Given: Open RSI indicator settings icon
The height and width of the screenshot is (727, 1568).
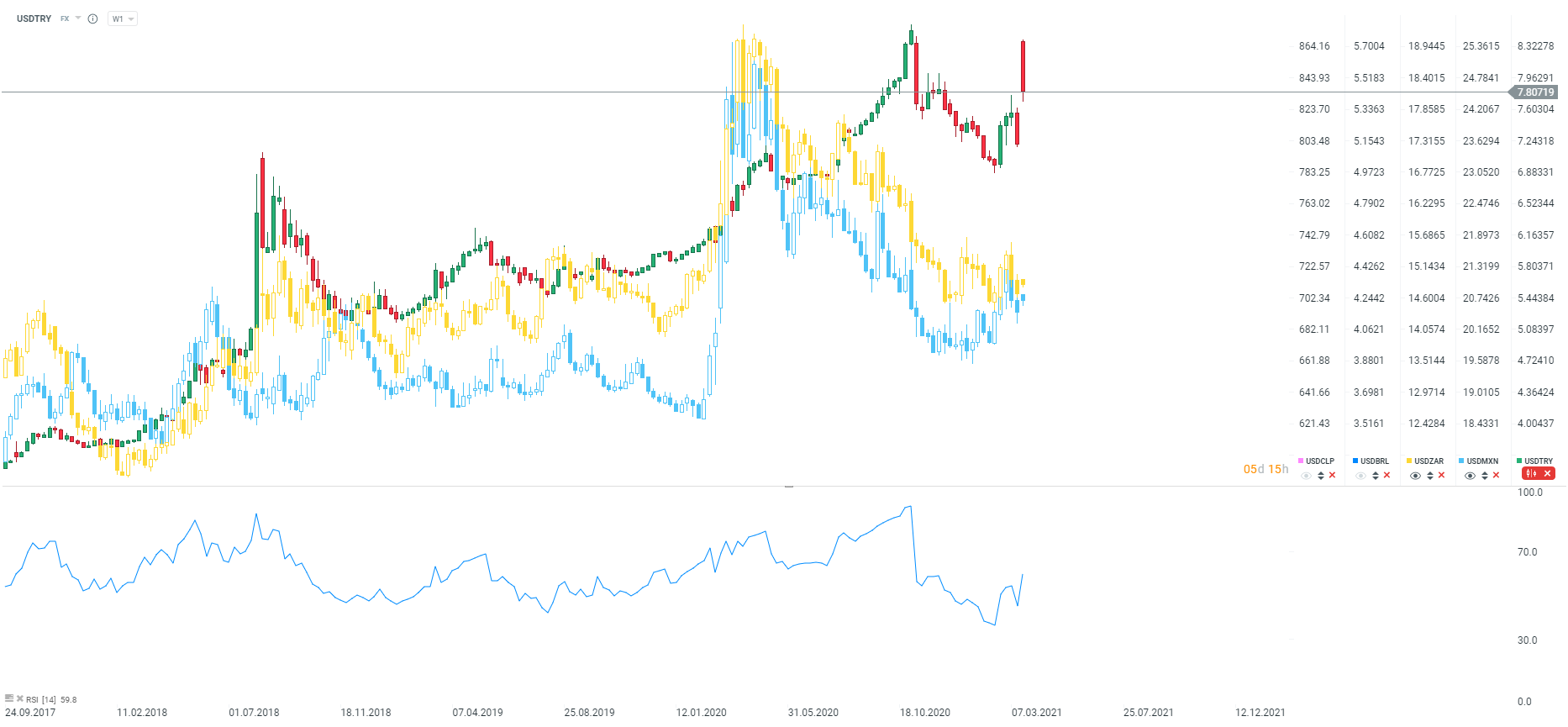Looking at the screenshot, I should point(9,698).
